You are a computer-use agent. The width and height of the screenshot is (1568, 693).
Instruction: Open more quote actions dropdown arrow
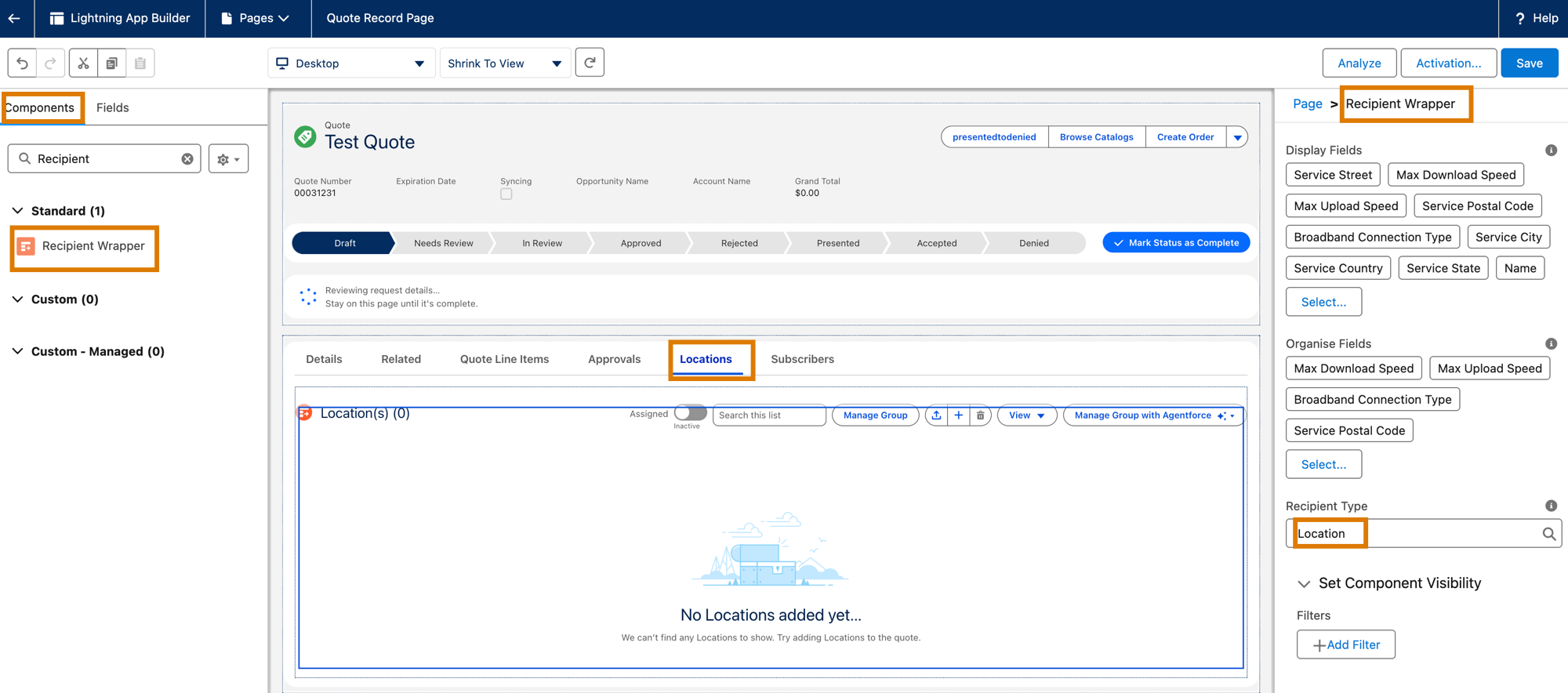pyautogui.click(x=1237, y=137)
